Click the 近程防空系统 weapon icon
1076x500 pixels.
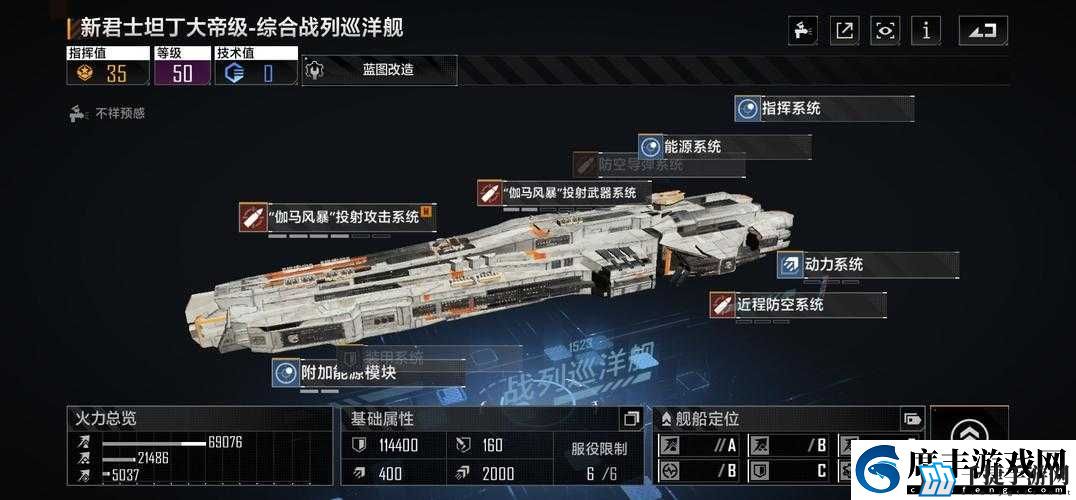point(722,305)
